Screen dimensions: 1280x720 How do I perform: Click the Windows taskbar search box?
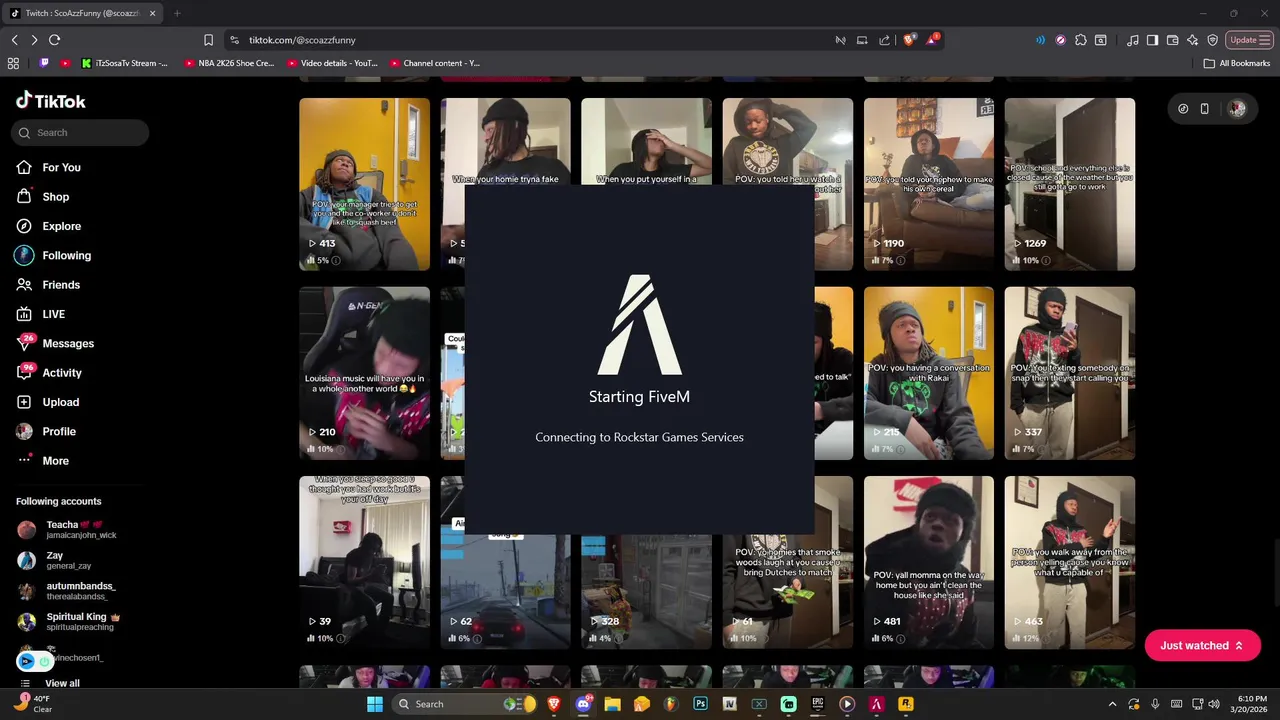click(465, 704)
